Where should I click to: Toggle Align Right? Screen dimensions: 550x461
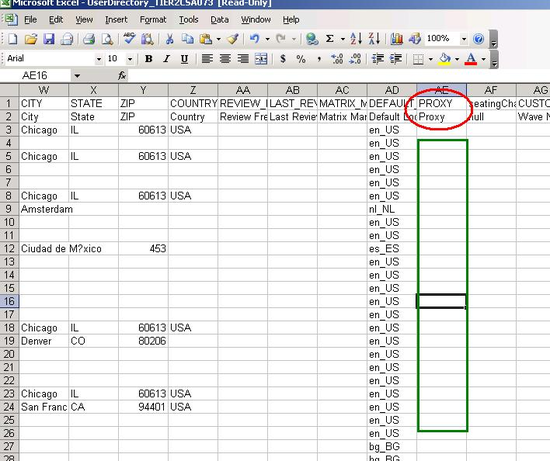pos(243,59)
